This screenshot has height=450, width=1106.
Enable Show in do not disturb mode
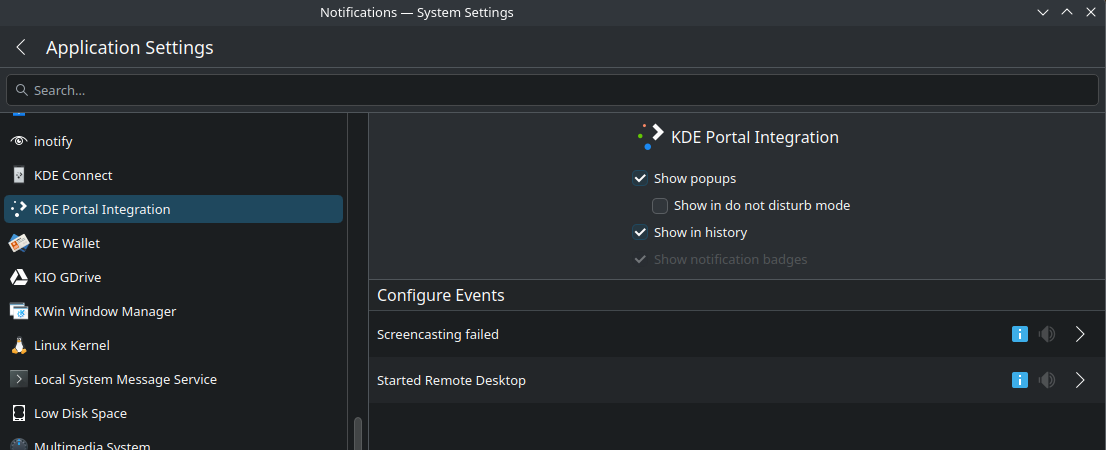click(660, 206)
